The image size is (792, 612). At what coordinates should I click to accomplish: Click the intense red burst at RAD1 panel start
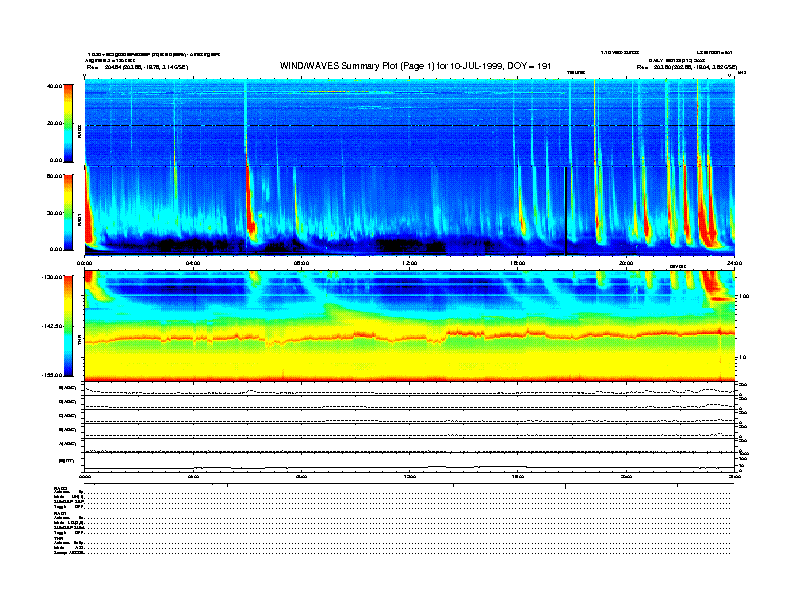[89, 225]
